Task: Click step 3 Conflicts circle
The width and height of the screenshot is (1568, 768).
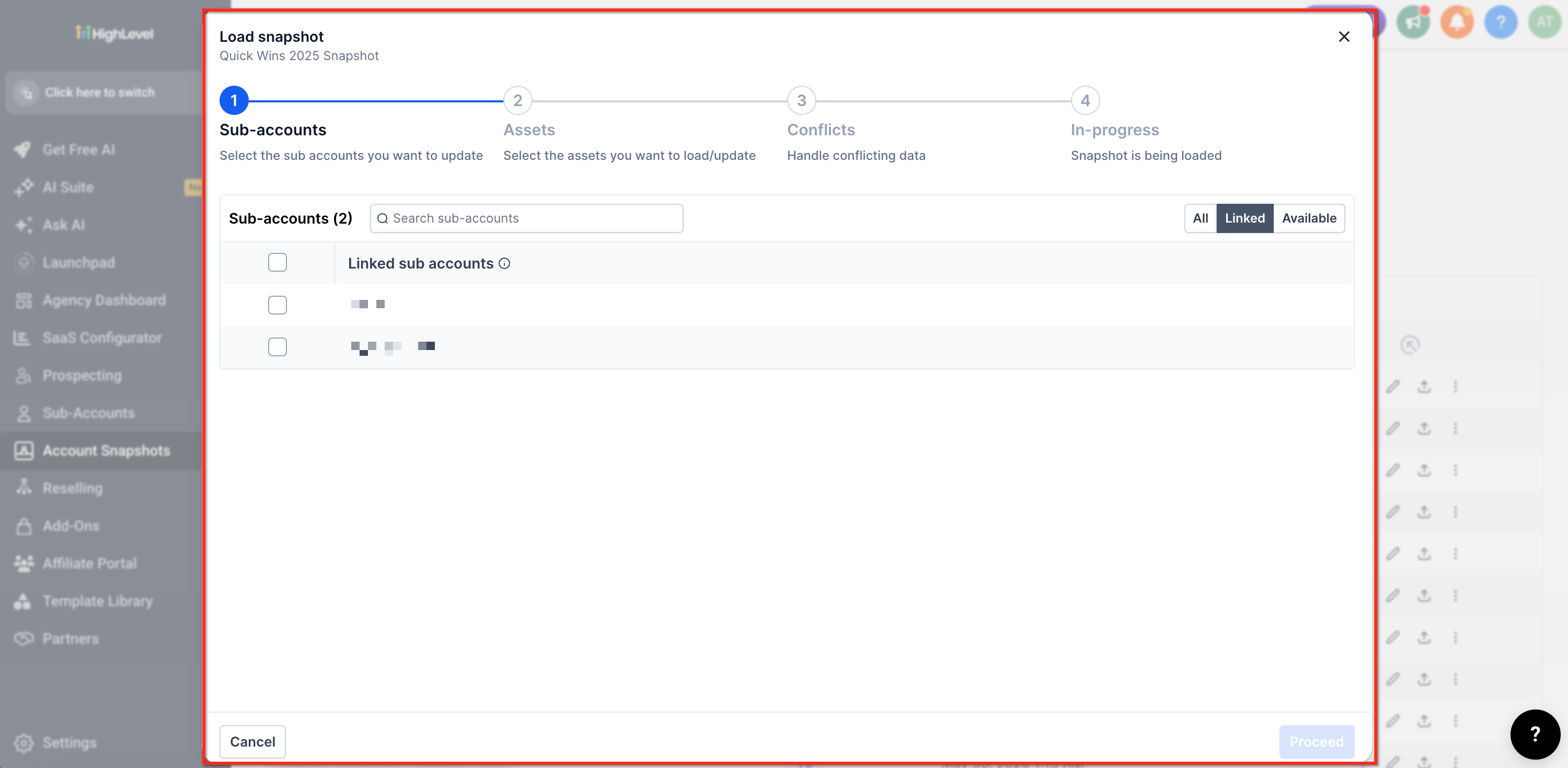Action: click(802, 100)
